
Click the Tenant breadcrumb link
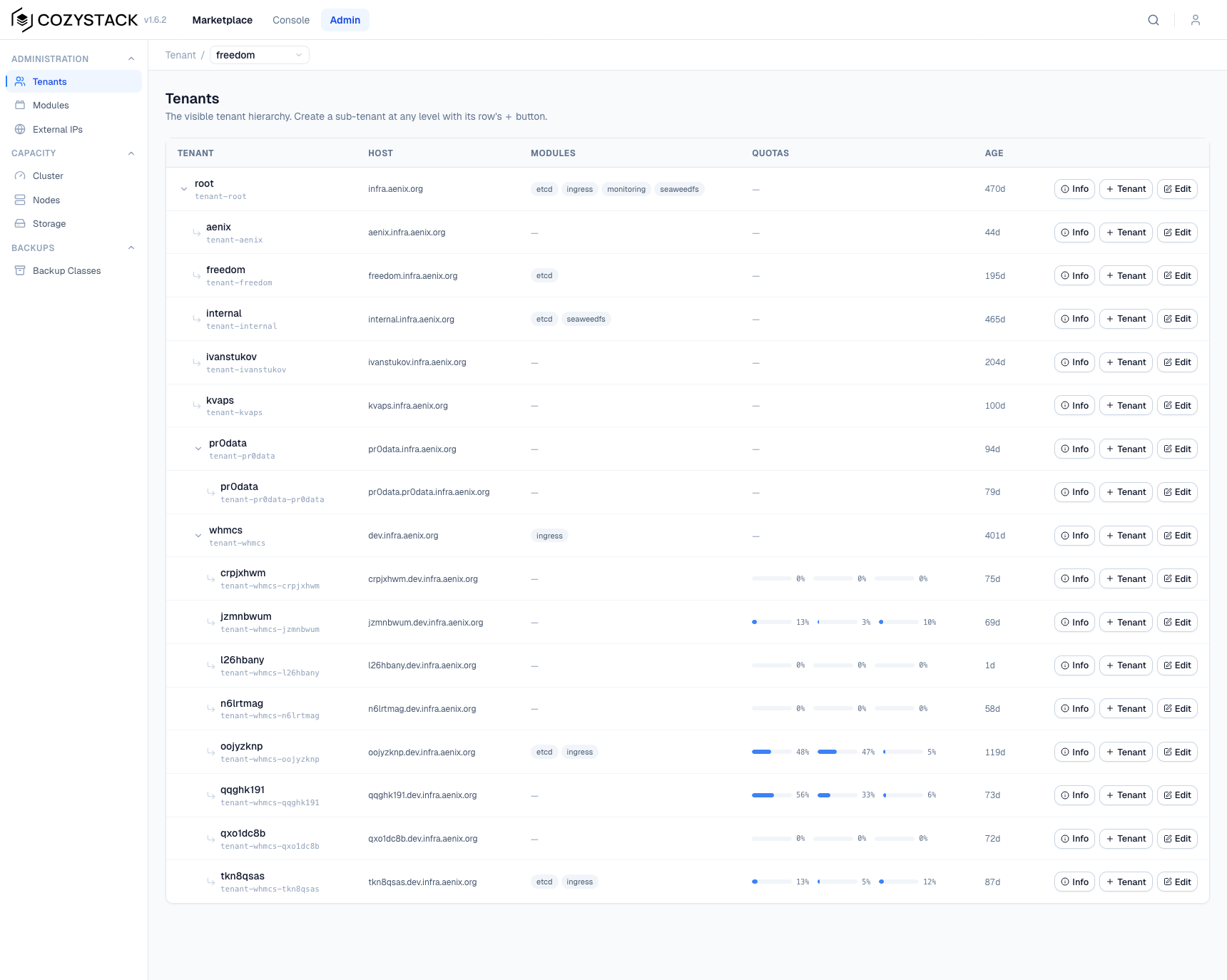click(x=180, y=55)
